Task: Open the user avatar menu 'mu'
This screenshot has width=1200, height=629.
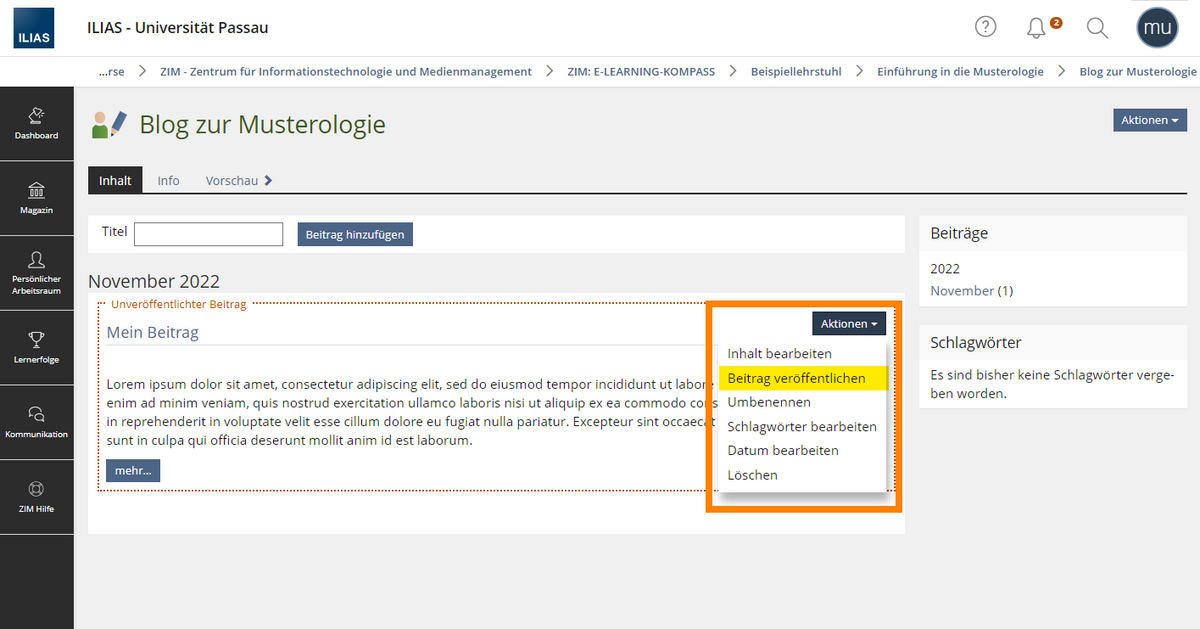Action: click(1158, 28)
